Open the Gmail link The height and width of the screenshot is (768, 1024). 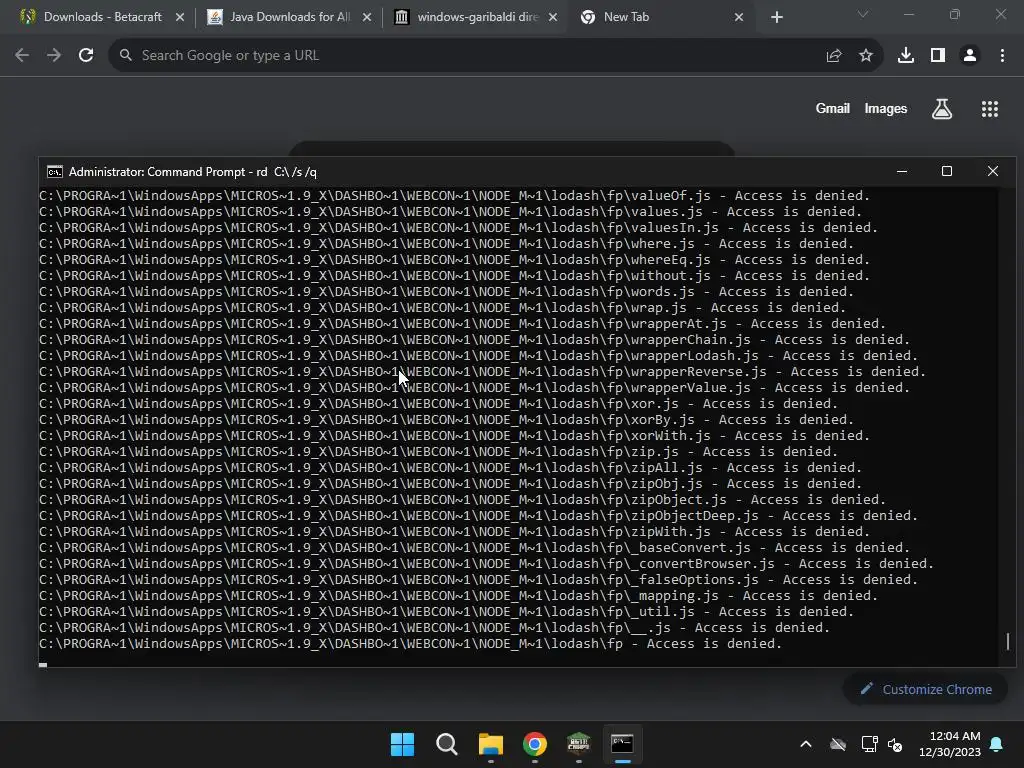tap(833, 108)
